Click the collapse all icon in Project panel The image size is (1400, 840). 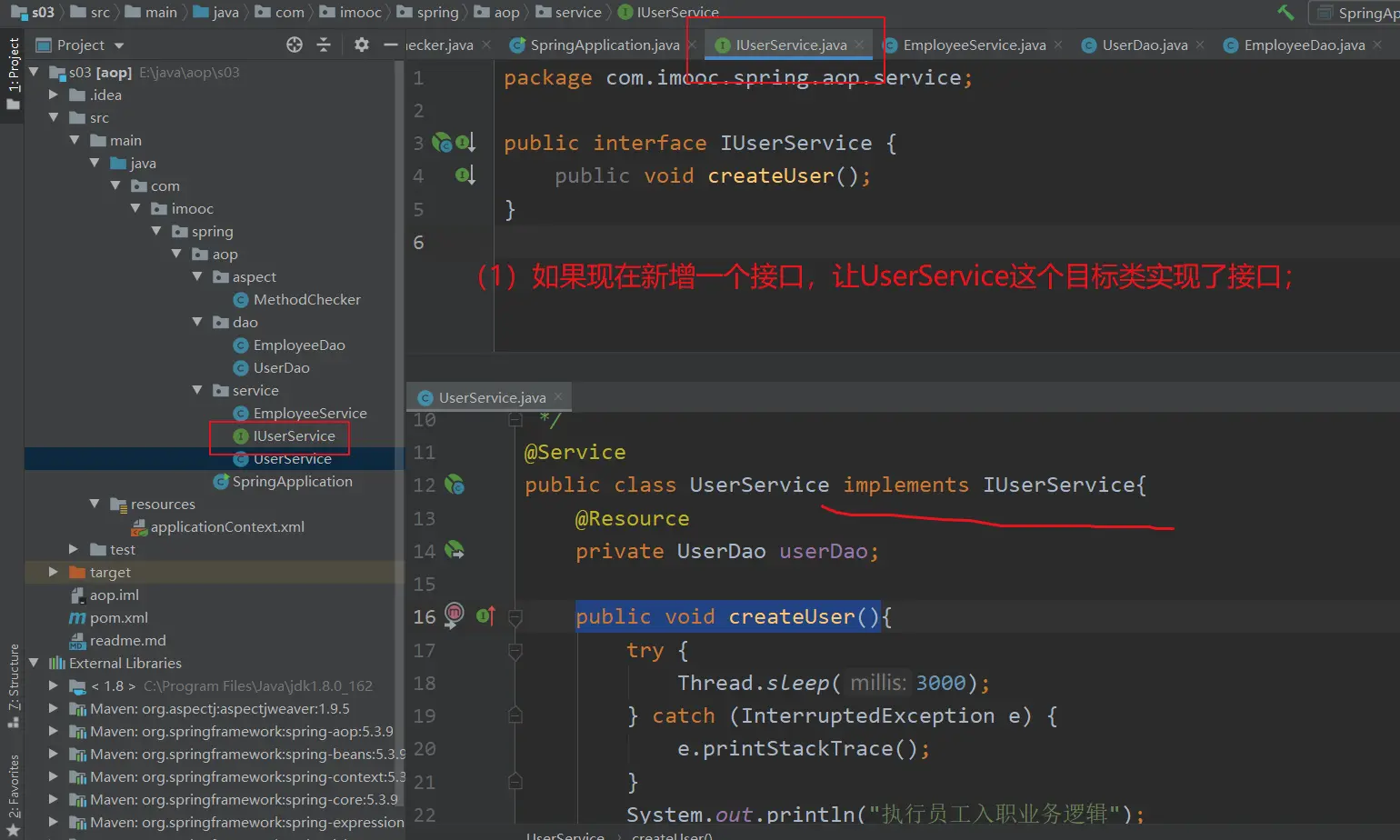click(324, 45)
